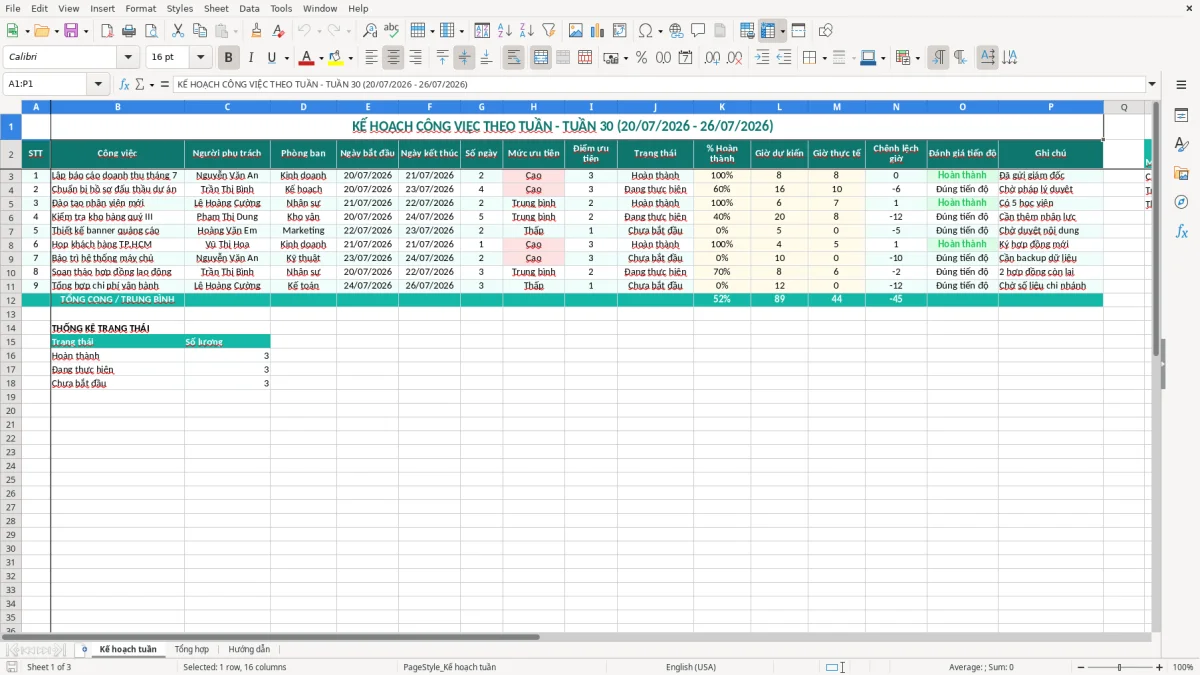Click the Zoom In plus button
Viewport: 1200px width, 675px height.
(x=1160, y=667)
